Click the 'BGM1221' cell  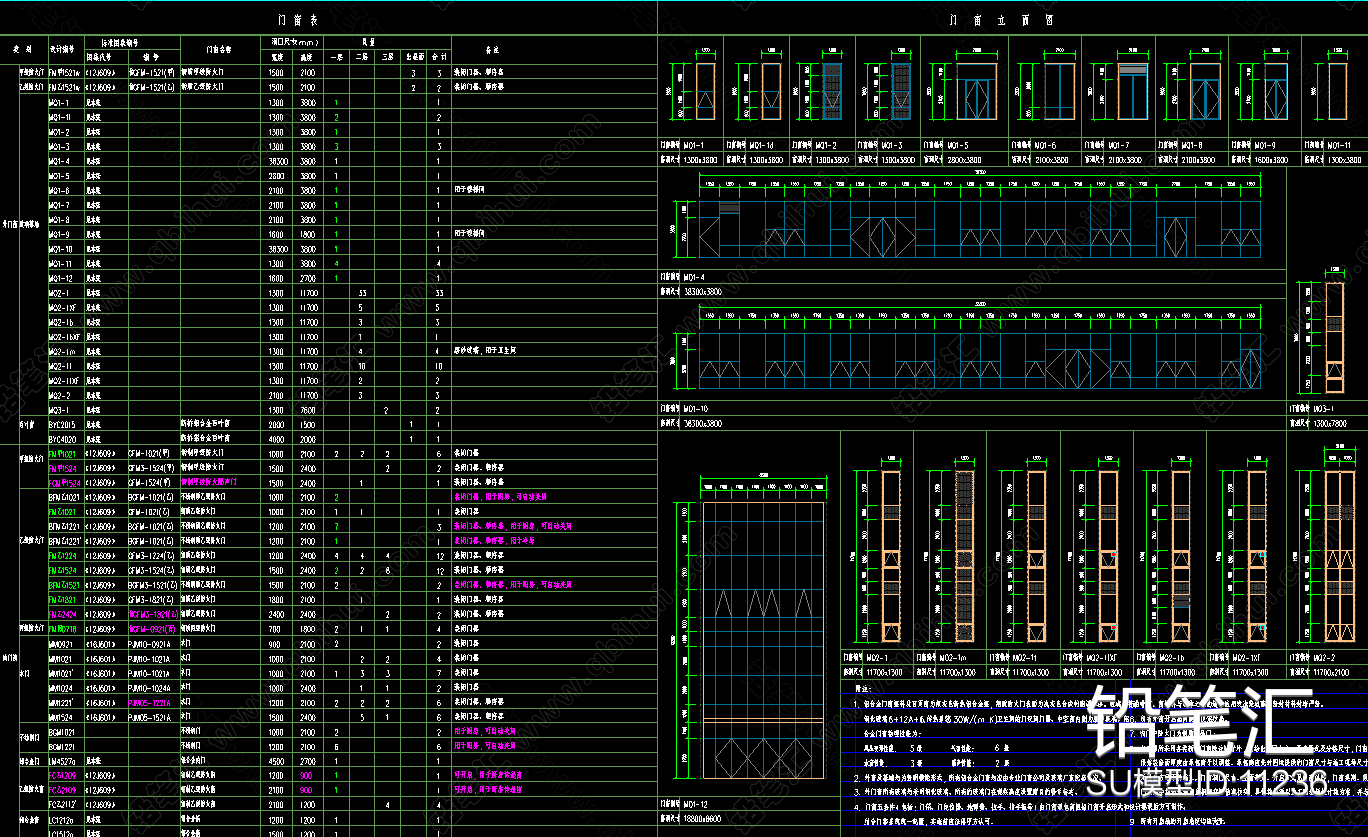62,746
